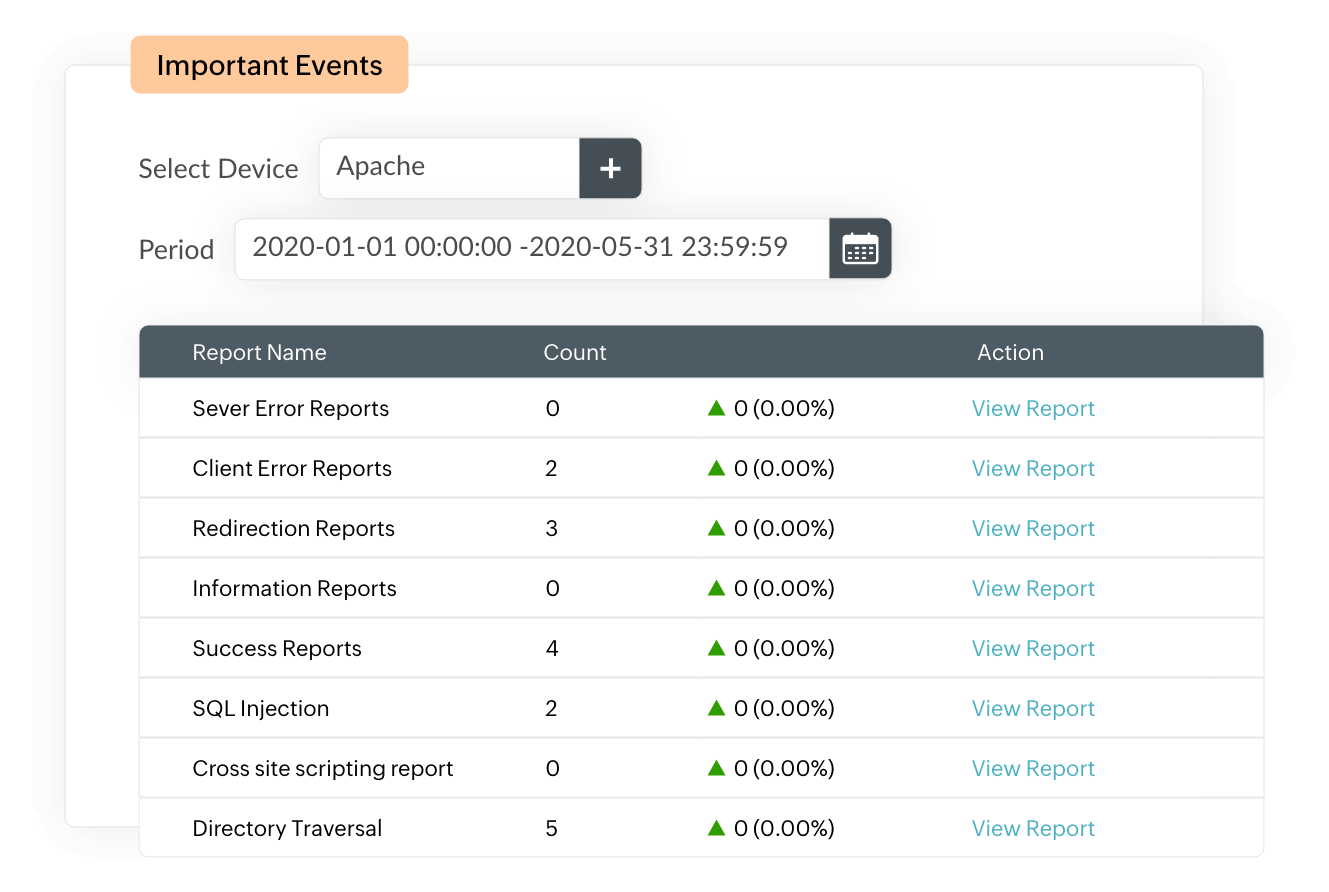Image resolution: width=1329 pixels, height=892 pixels.
Task: View Report for Redirection Reports
Action: click(x=1033, y=528)
